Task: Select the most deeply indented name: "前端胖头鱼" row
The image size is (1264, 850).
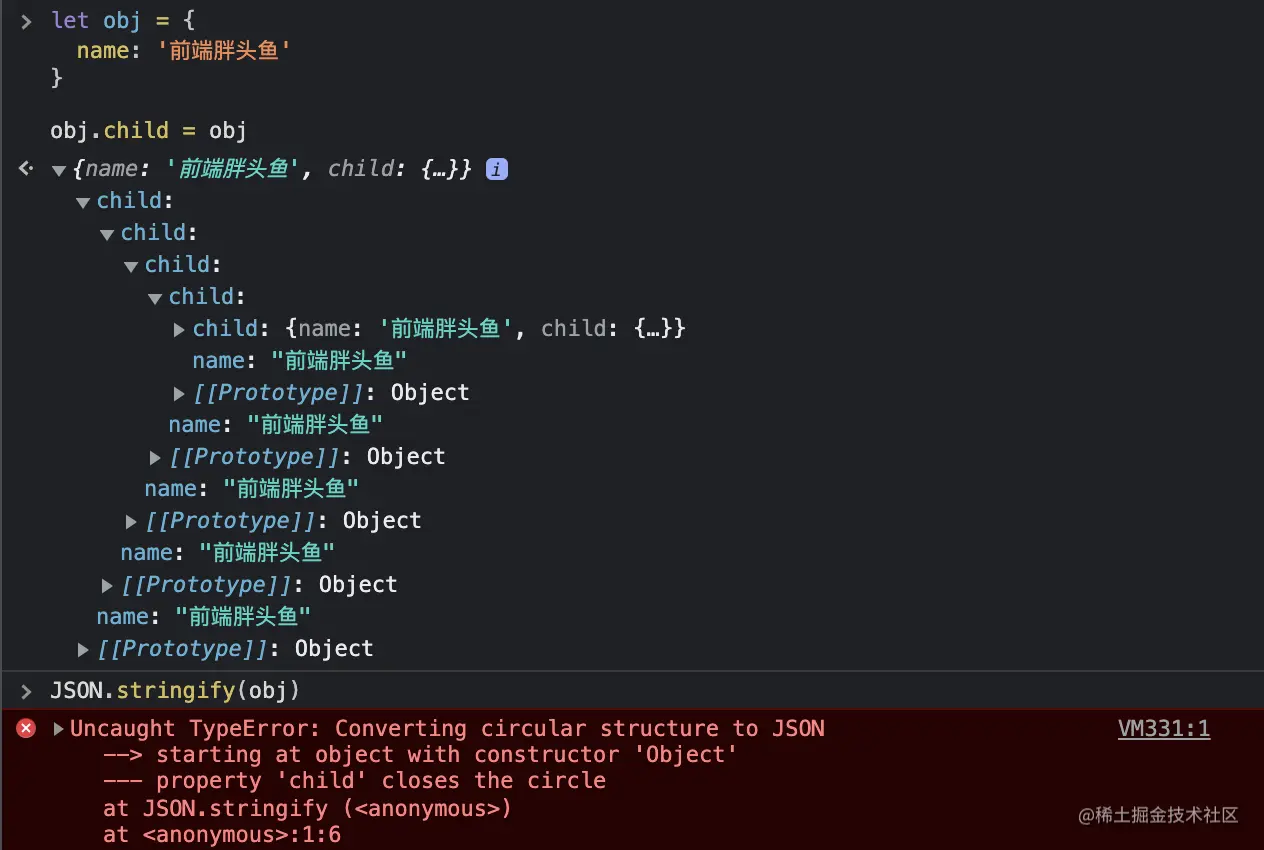Action: (x=299, y=360)
